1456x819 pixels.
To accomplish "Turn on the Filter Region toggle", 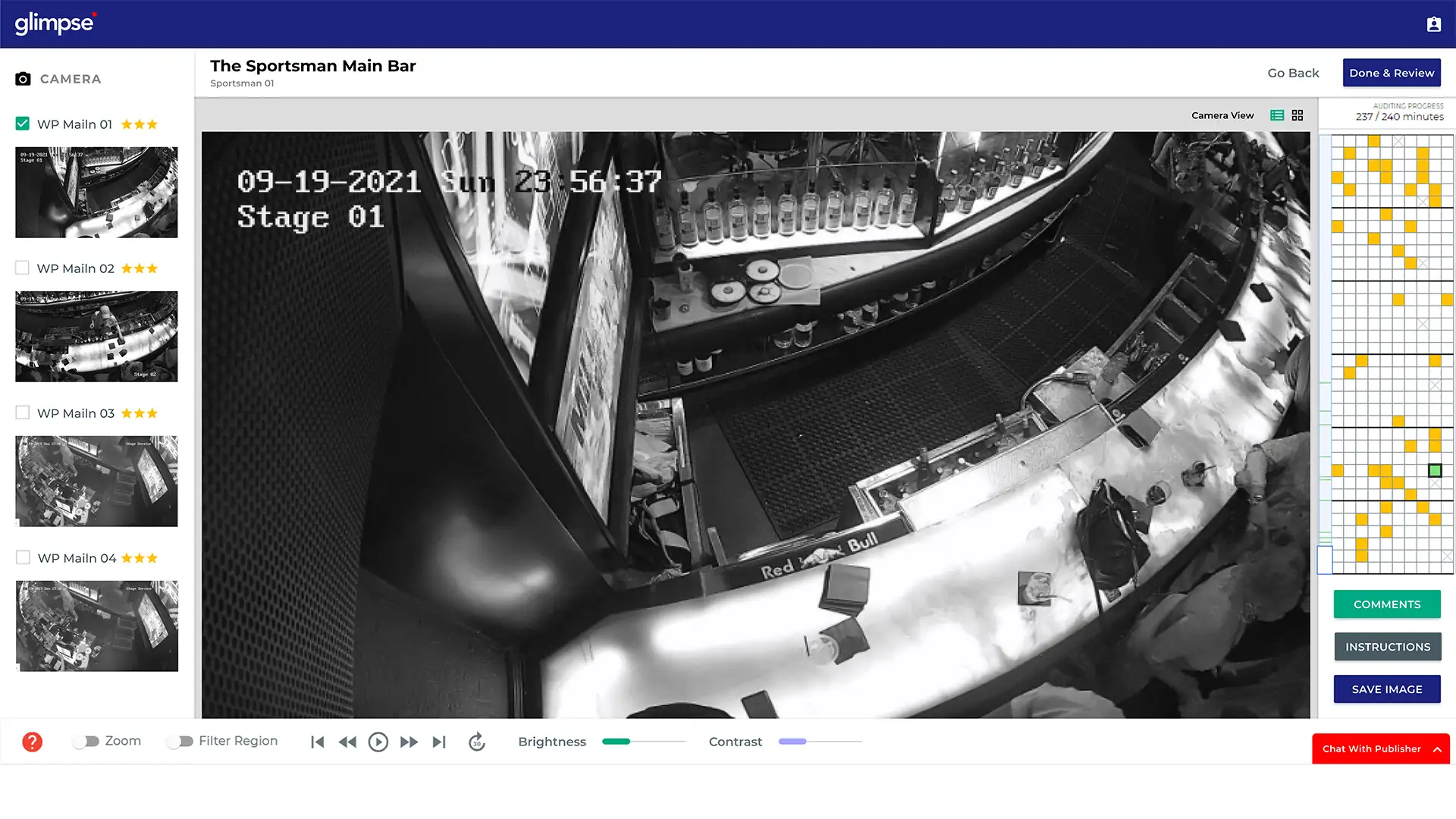I will pyautogui.click(x=180, y=741).
